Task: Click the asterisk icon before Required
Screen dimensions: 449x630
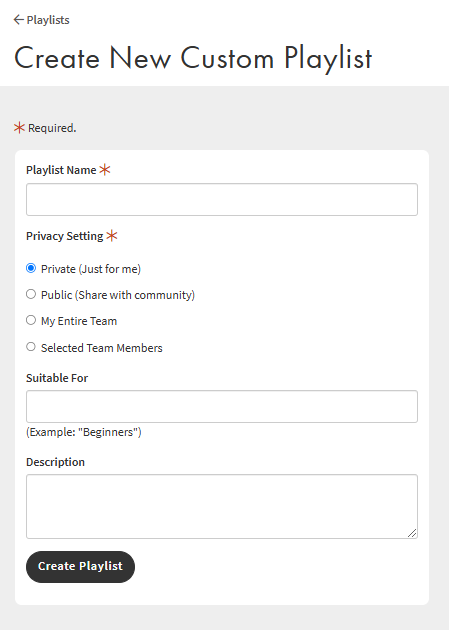Action: [19, 128]
